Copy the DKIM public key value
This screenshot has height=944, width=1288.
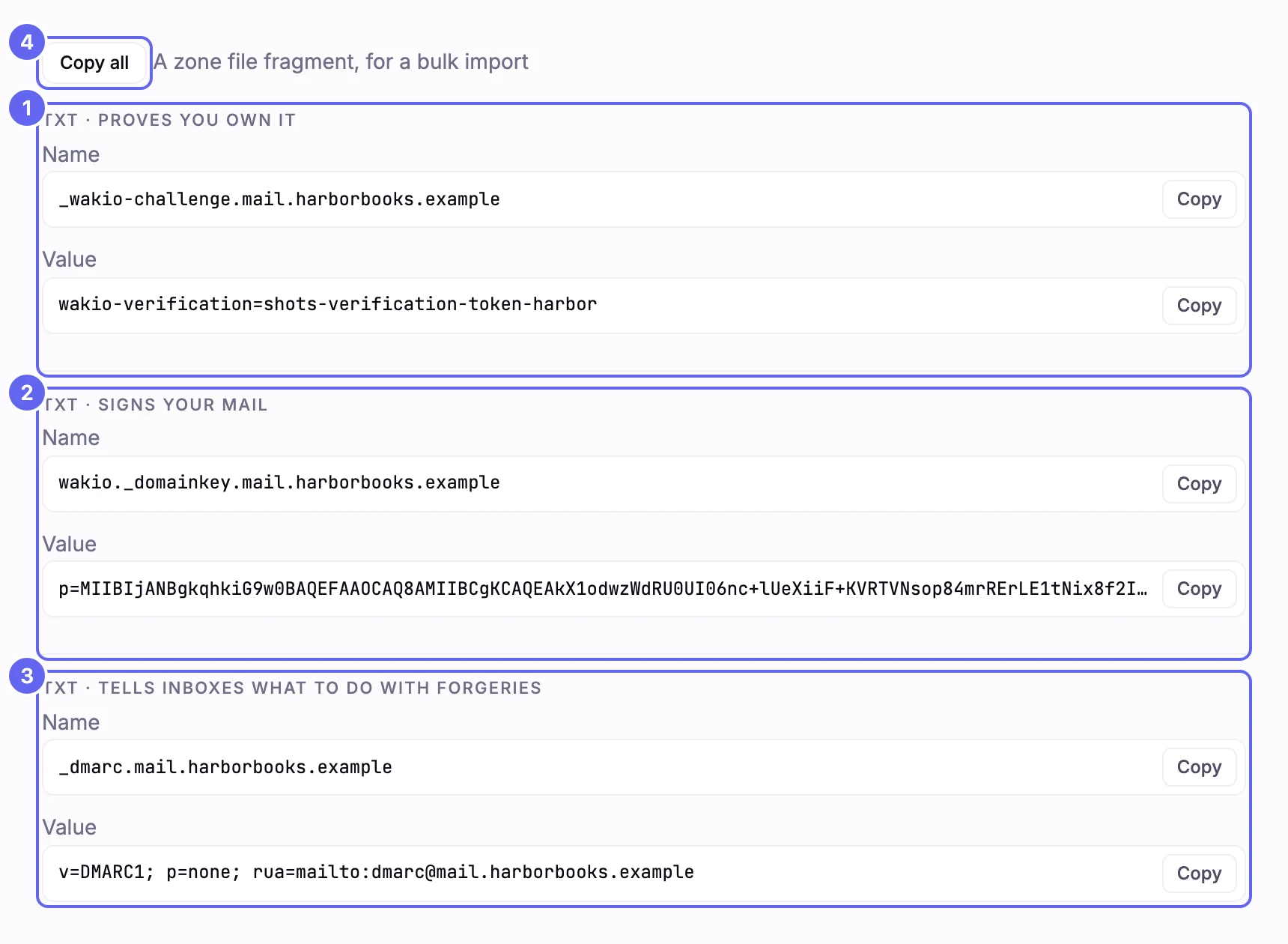tap(1199, 589)
